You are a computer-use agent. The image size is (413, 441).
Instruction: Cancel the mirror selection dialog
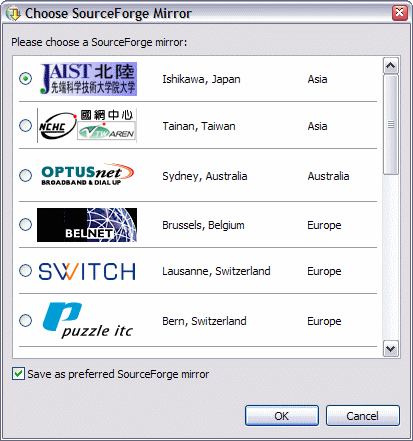[362, 416]
